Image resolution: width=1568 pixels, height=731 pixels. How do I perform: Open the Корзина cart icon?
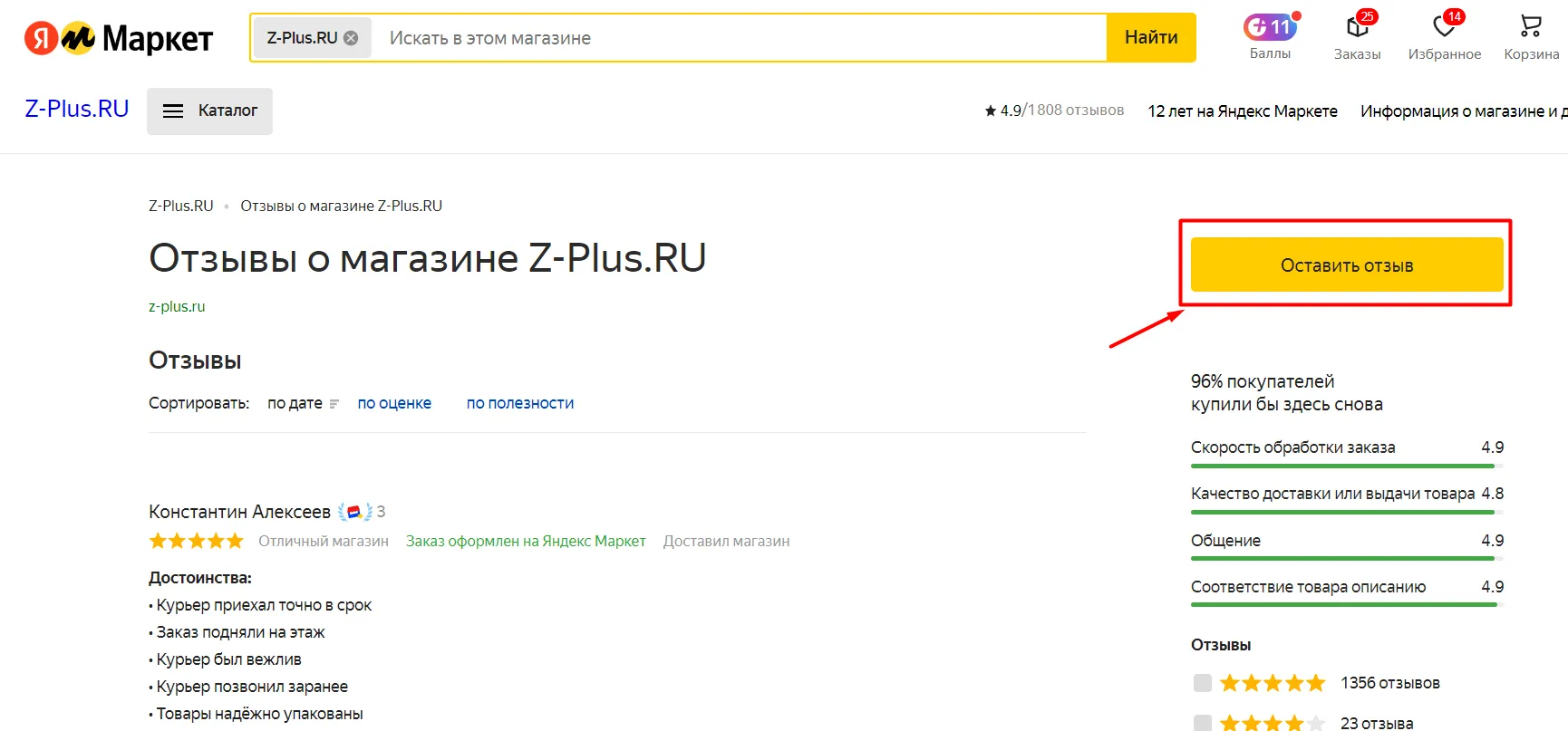point(1531,26)
